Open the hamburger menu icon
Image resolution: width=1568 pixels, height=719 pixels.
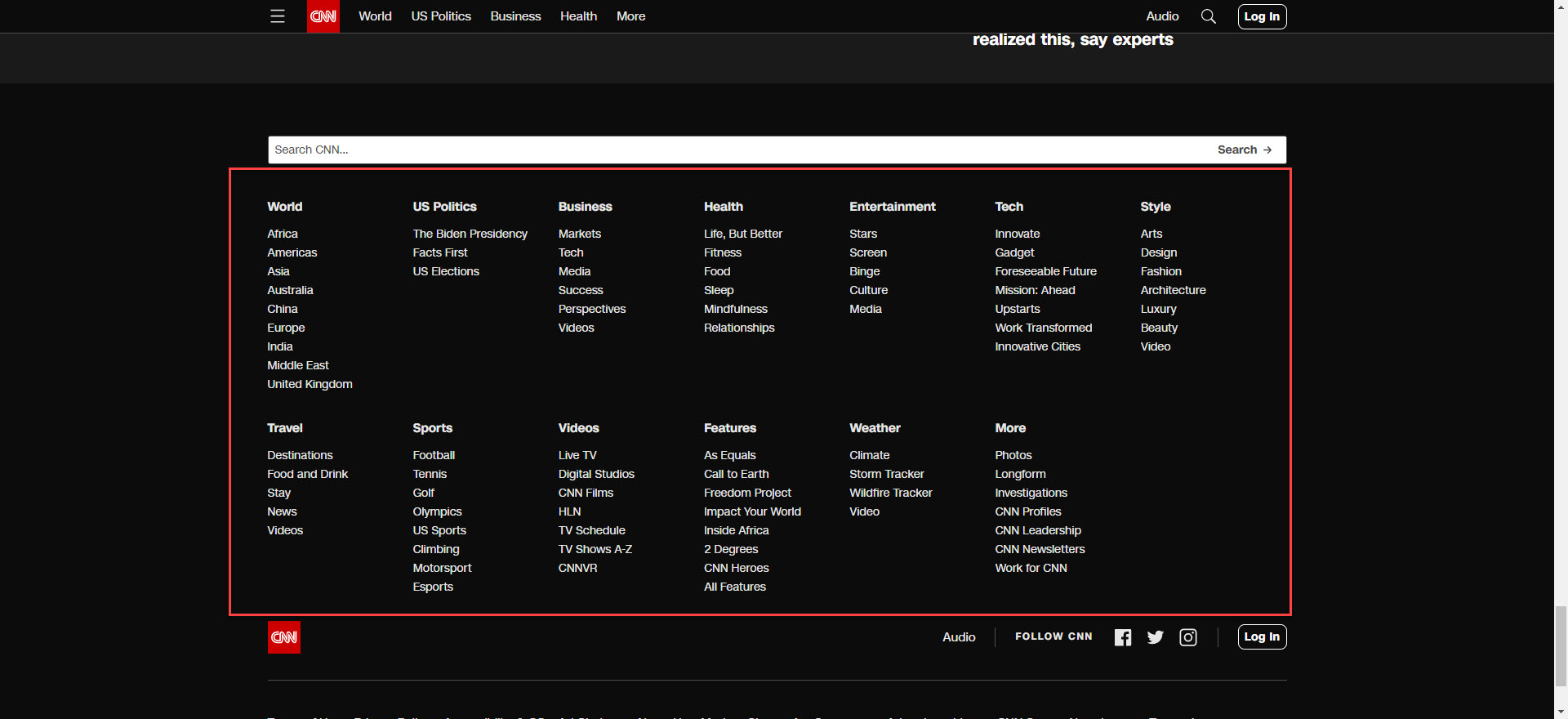pyautogui.click(x=278, y=16)
